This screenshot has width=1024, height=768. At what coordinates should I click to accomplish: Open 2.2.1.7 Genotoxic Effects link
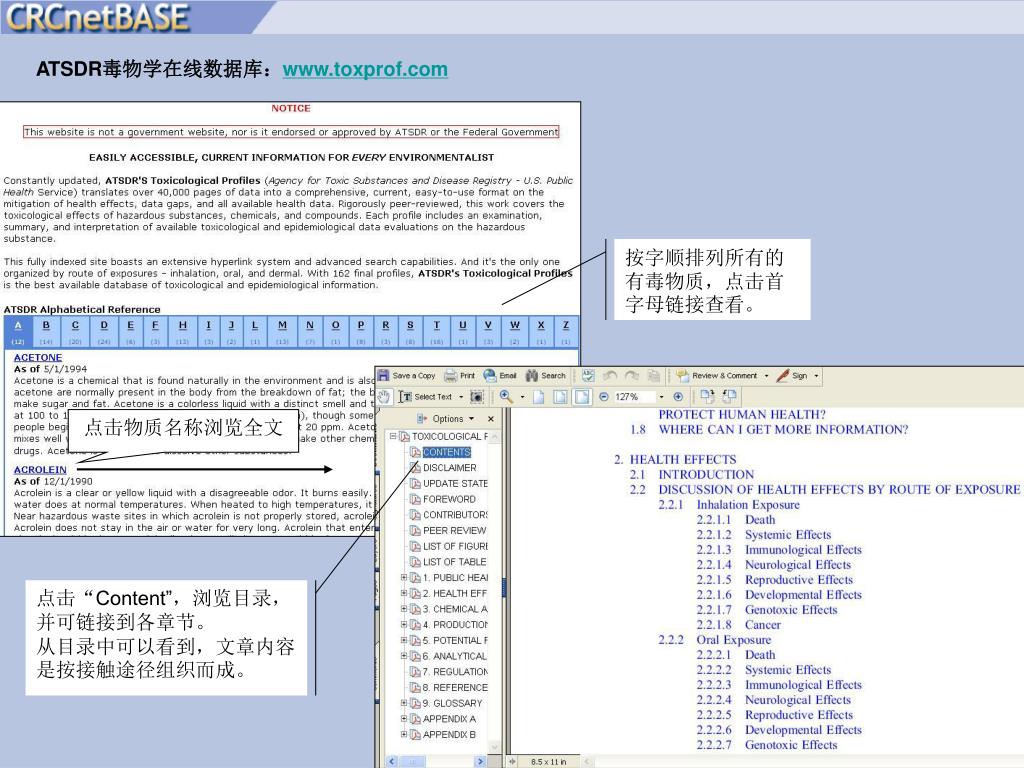[767, 610]
